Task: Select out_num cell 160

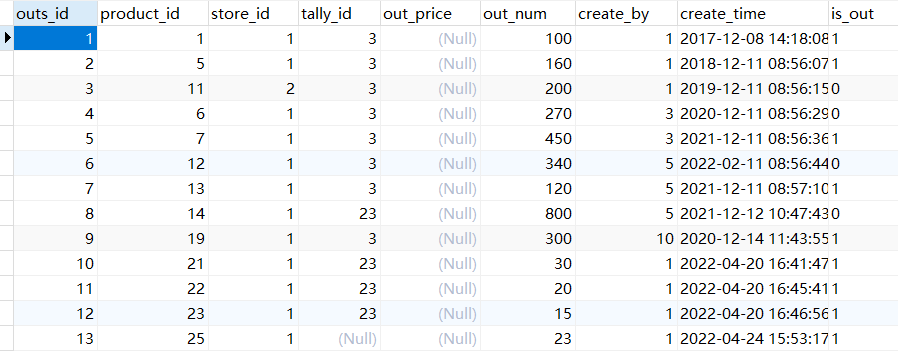Action: [x=527, y=64]
